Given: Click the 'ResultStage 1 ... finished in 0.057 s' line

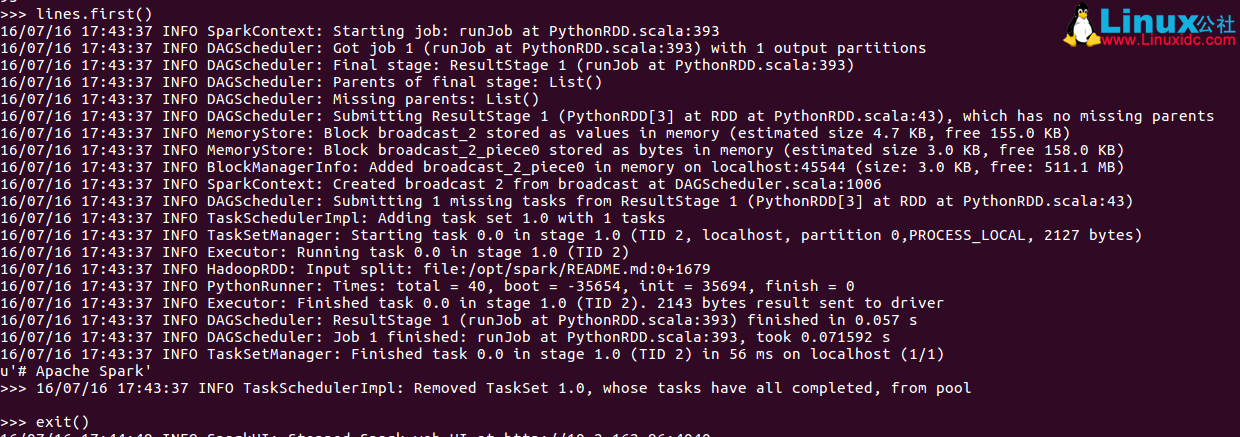Looking at the screenshot, I should pos(562,320).
